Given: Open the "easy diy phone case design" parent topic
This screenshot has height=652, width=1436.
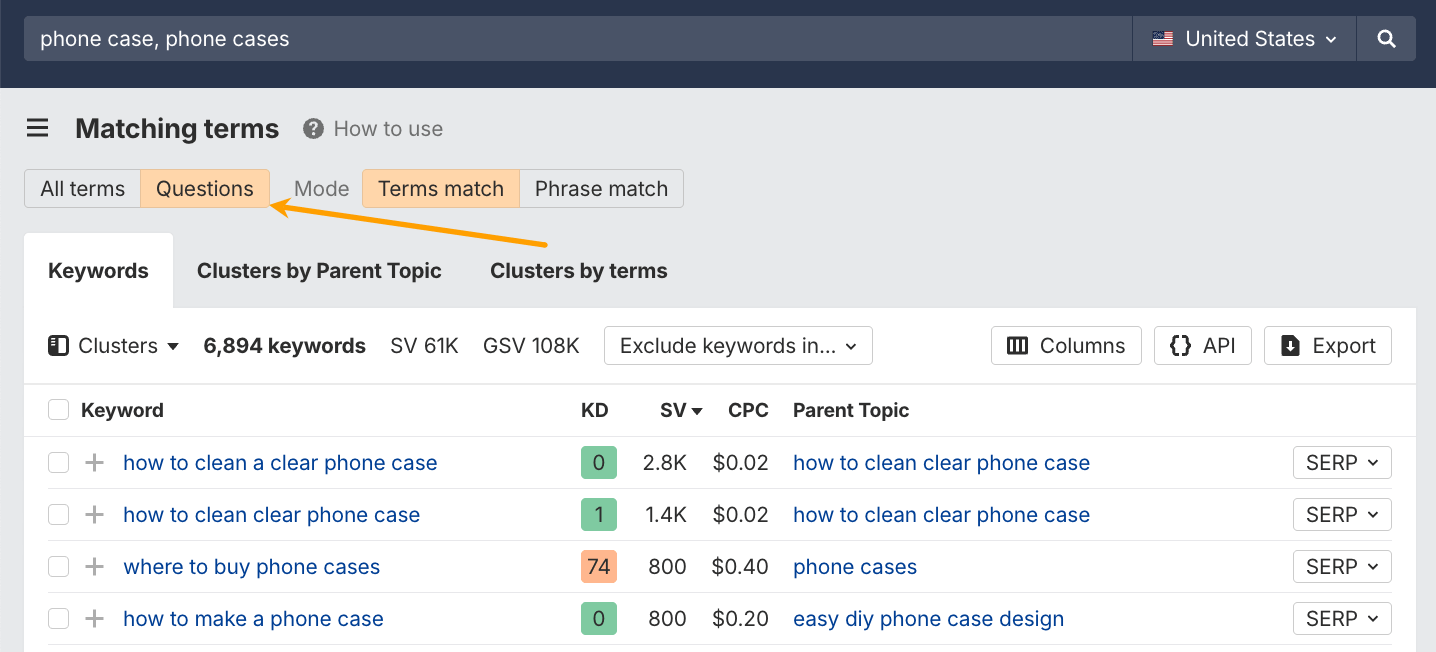Looking at the screenshot, I should point(928,618).
